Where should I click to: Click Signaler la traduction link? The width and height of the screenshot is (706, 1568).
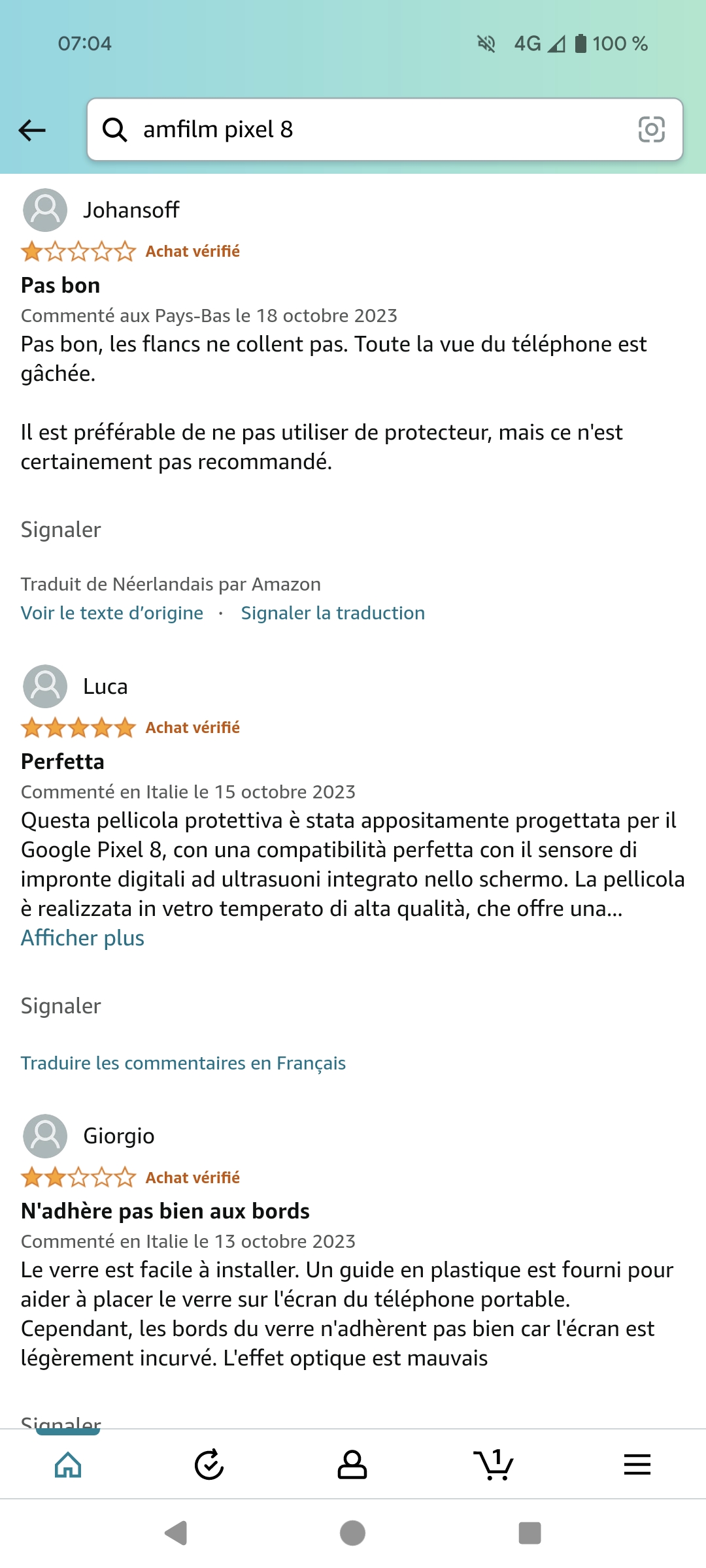(x=333, y=613)
